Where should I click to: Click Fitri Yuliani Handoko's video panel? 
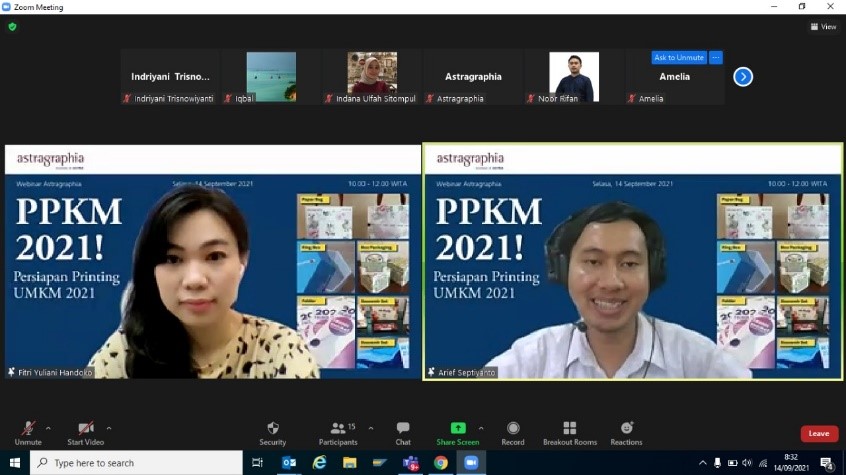click(x=213, y=261)
